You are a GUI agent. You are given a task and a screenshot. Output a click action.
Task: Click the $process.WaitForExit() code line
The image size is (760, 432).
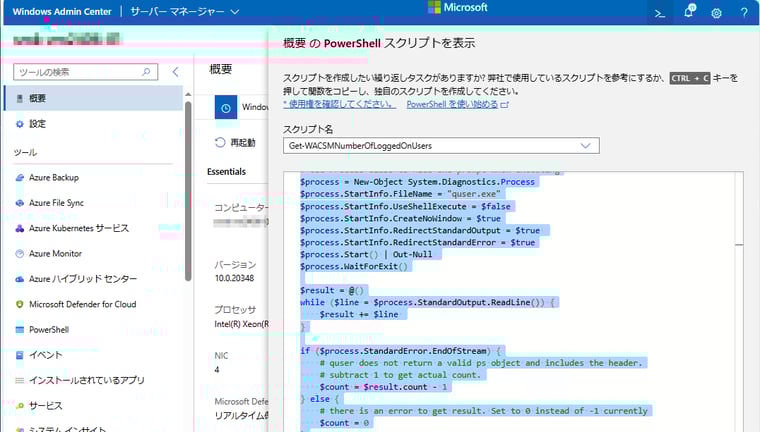(x=354, y=266)
